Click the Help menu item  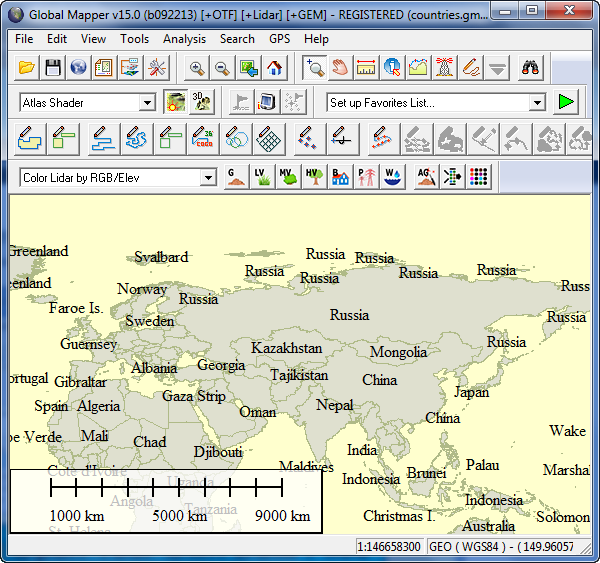pyautogui.click(x=316, y=39)
